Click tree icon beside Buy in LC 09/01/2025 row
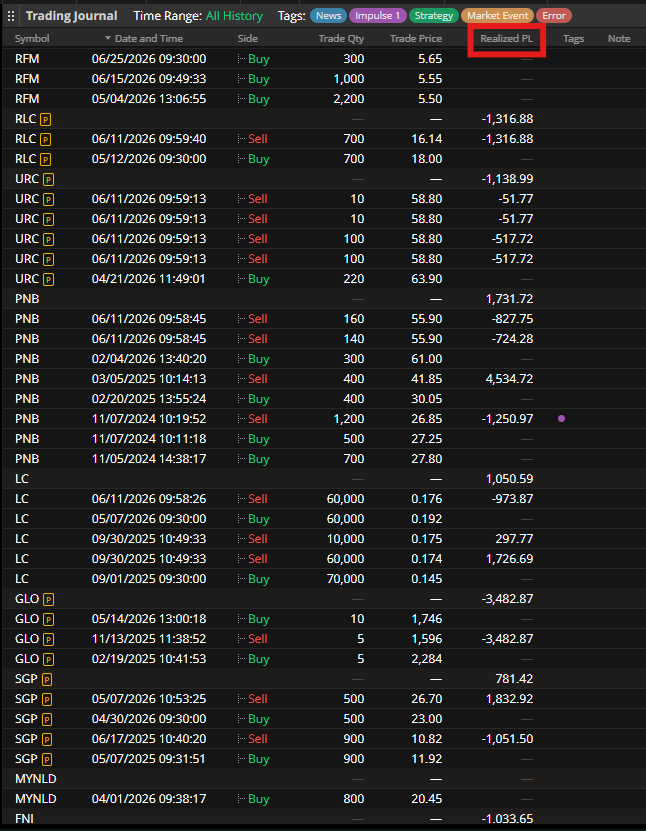 [x=242, y=579]
